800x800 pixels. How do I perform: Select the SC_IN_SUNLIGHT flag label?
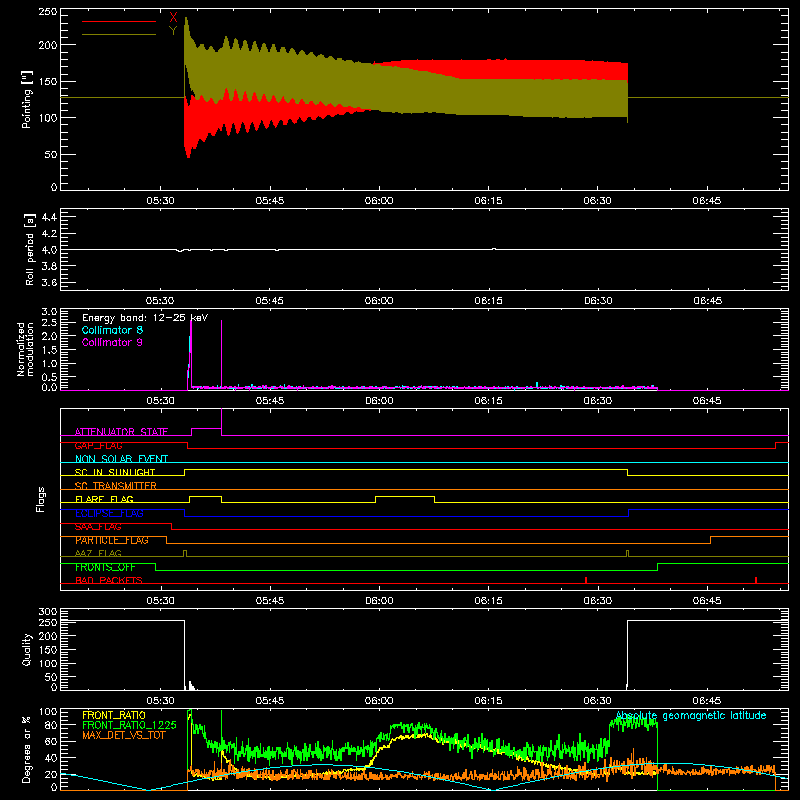coord(115,472)
